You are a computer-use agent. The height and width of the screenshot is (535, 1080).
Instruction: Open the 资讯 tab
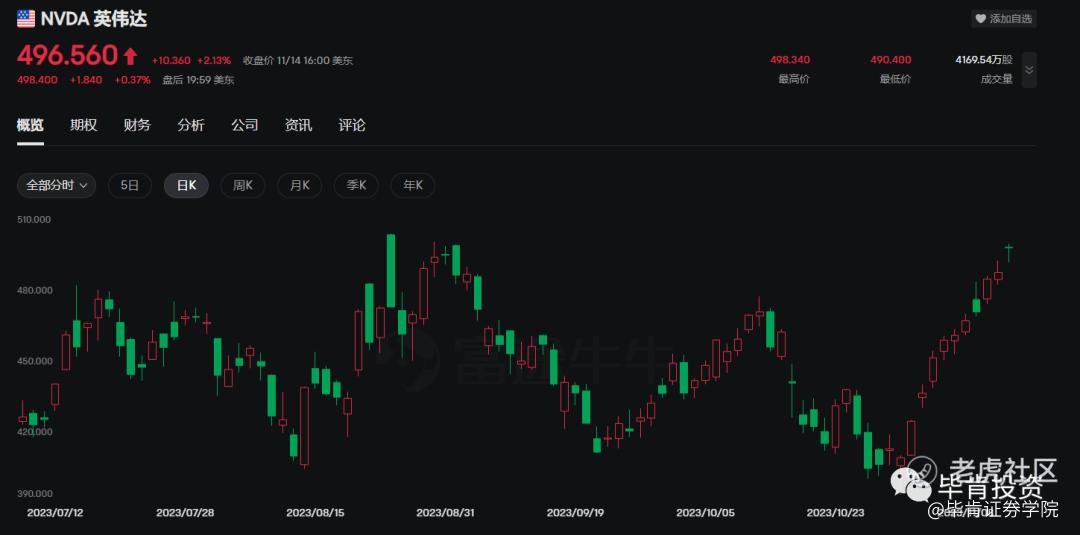[298, 125]
